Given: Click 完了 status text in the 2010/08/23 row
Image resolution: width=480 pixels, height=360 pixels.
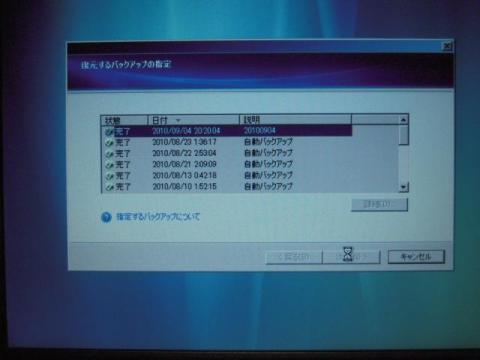Looking at the screenshot, I should click(x=123, y=143).
